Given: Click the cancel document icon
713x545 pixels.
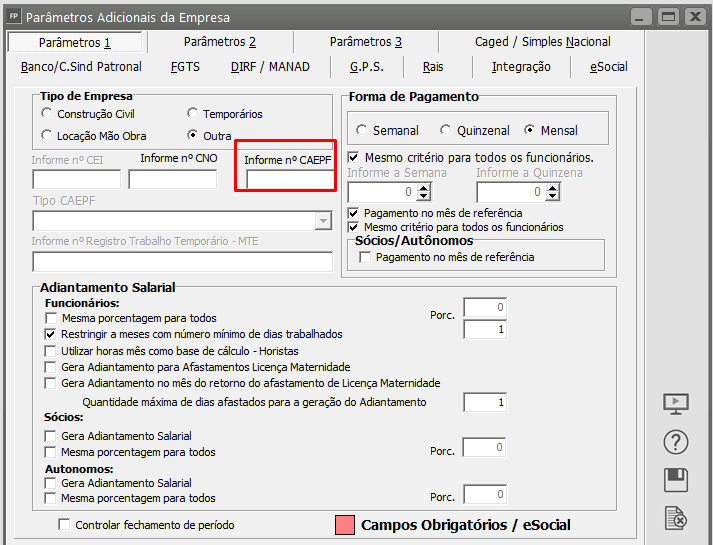Looking at the screenshot, I should coord(677,518).
